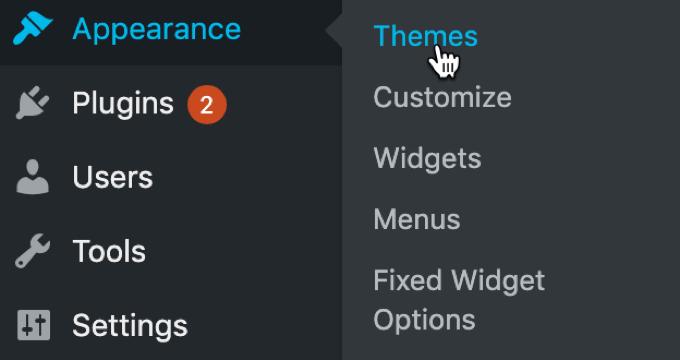Viewport: 680px width, 360px height.
Task: Click the Plugins plug icon
Action: pyautogui.click(x=33, y=103)
